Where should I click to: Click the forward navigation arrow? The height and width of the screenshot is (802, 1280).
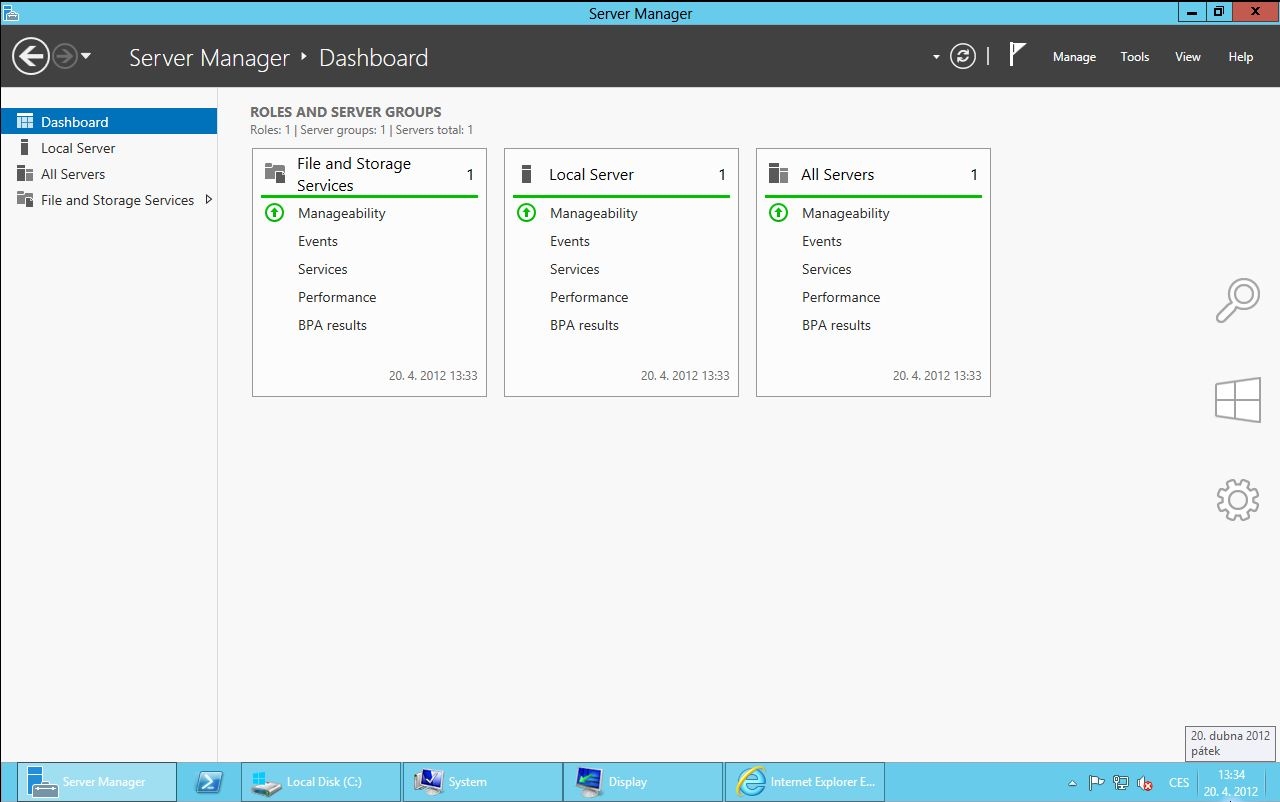64,56
